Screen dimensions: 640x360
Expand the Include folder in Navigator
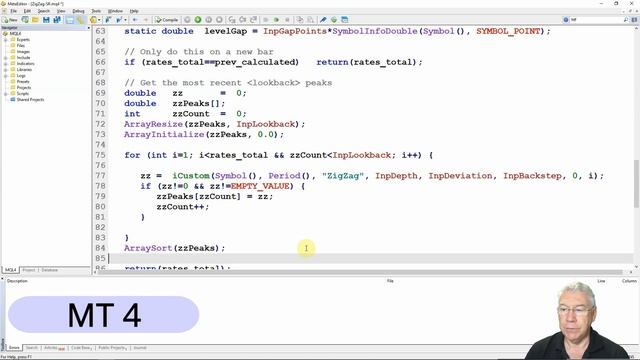[6, 58]
